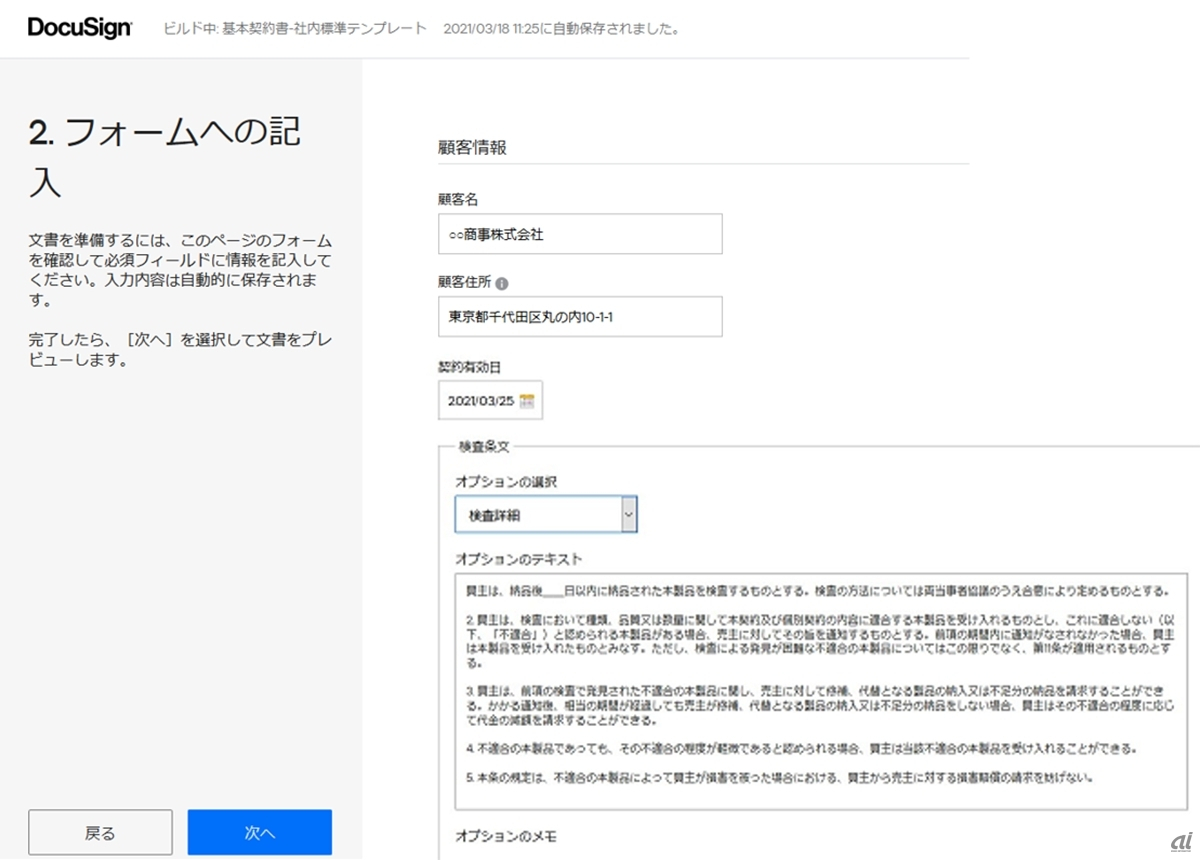Click the DocuSign logo

79,28
